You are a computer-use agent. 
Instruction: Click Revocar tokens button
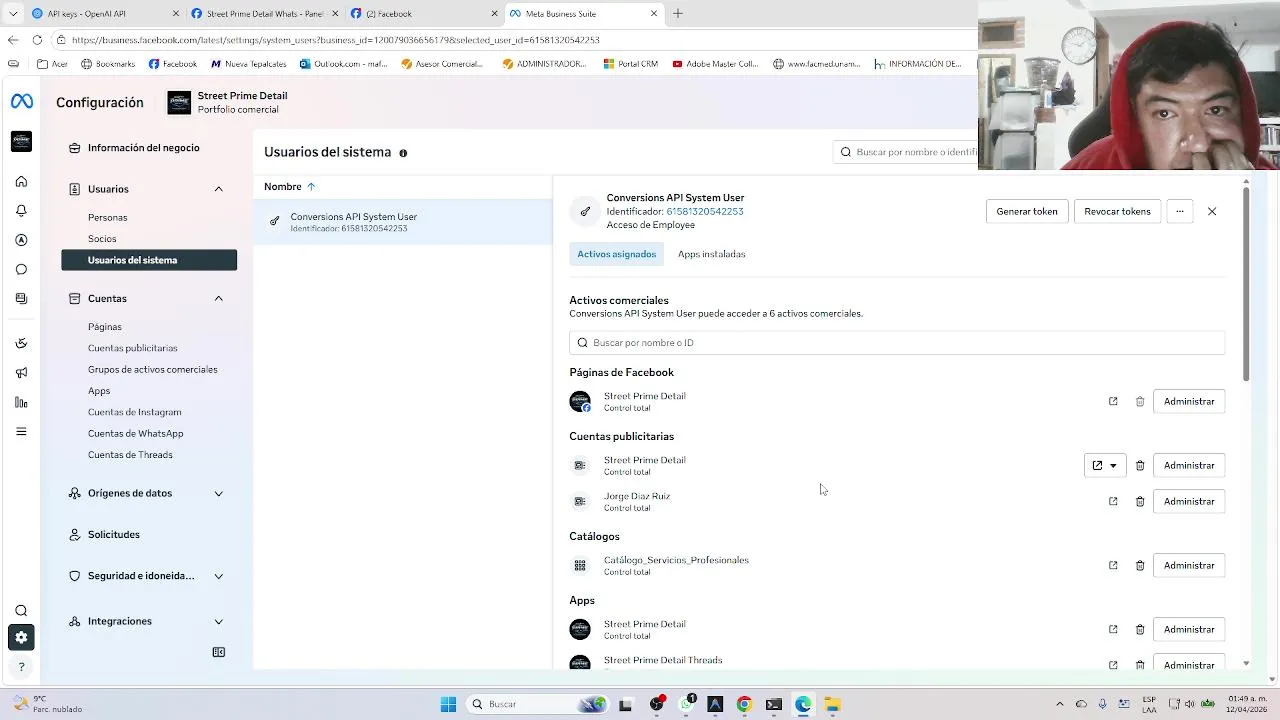pos(1117,211)
